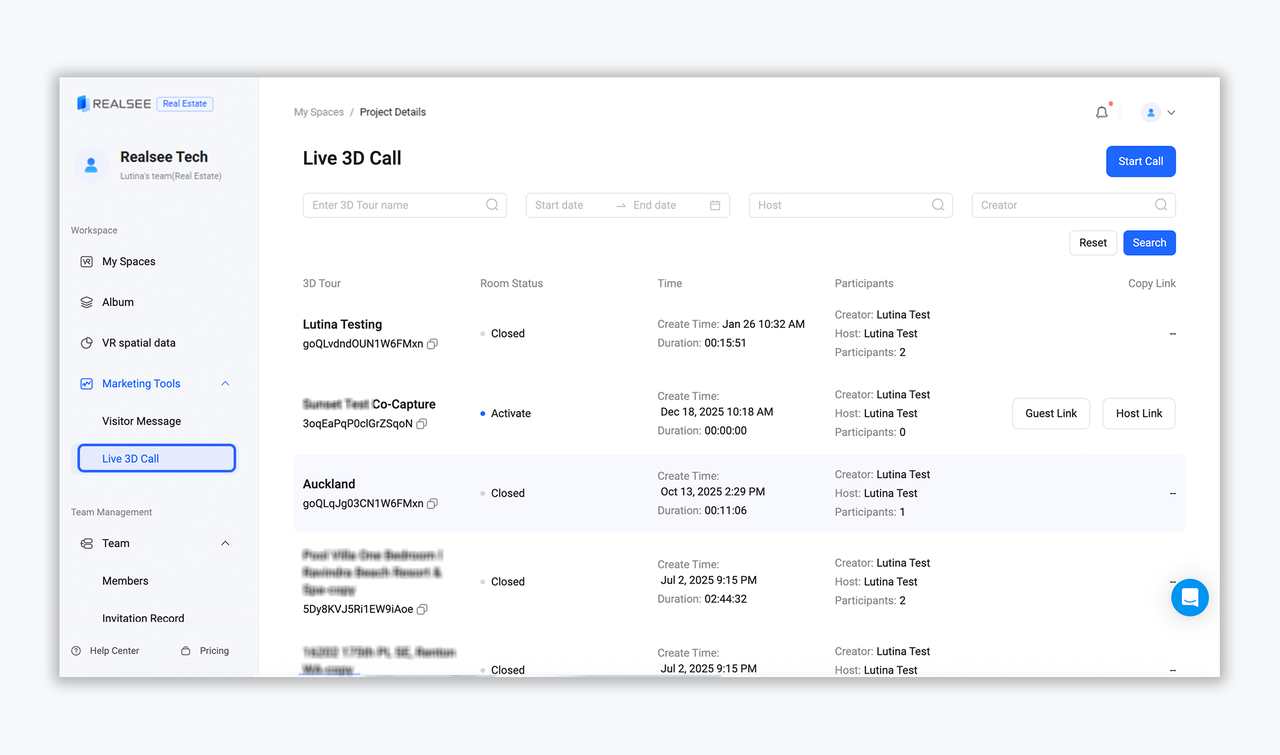Copy the Auckland tour ID
Screen dimensions: 1280x755
point(432,504)
